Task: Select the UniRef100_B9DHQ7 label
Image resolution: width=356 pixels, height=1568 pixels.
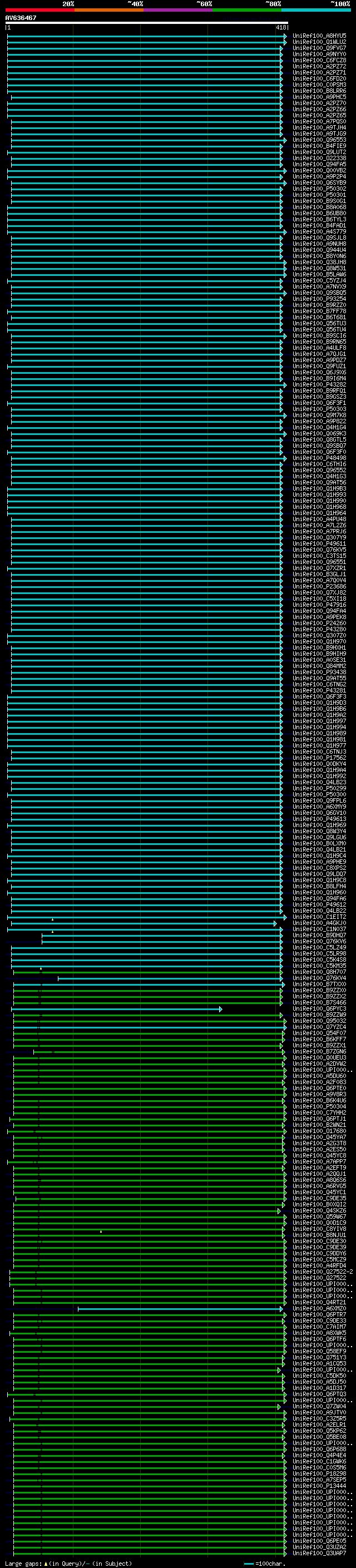Action: pos(319,936)
